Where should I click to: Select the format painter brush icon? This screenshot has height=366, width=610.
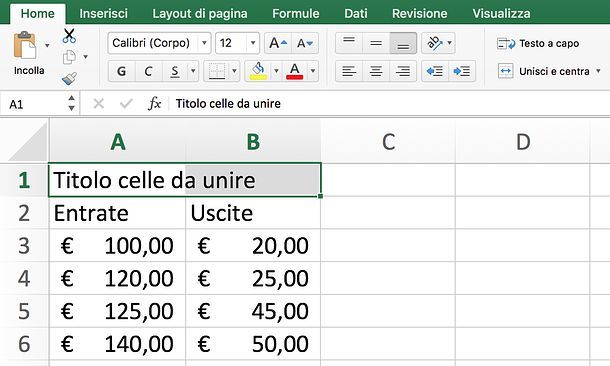point(69,79)
